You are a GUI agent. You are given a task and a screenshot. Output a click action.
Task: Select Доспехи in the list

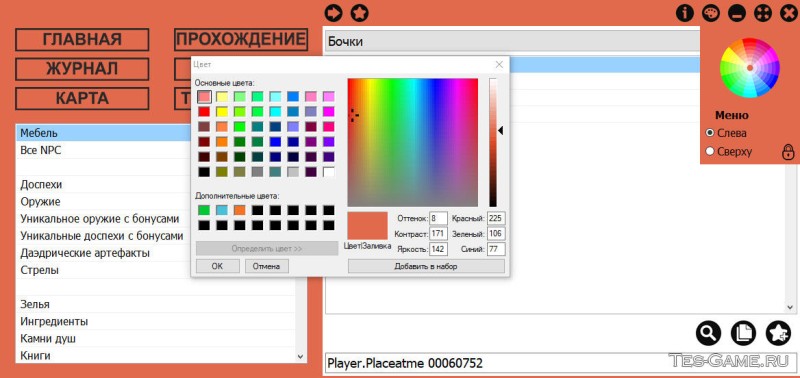[103, 184]
